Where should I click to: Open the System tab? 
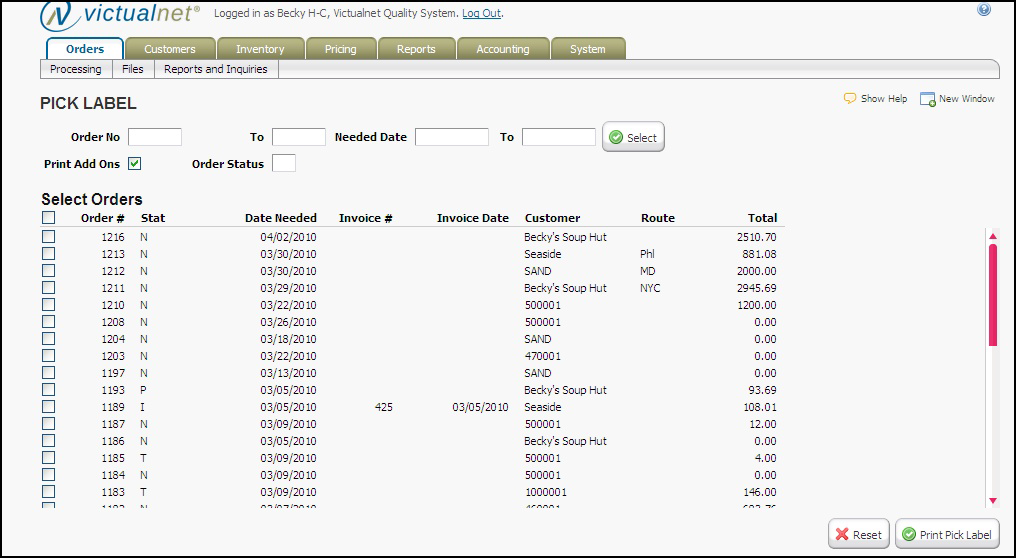point(588,49)
